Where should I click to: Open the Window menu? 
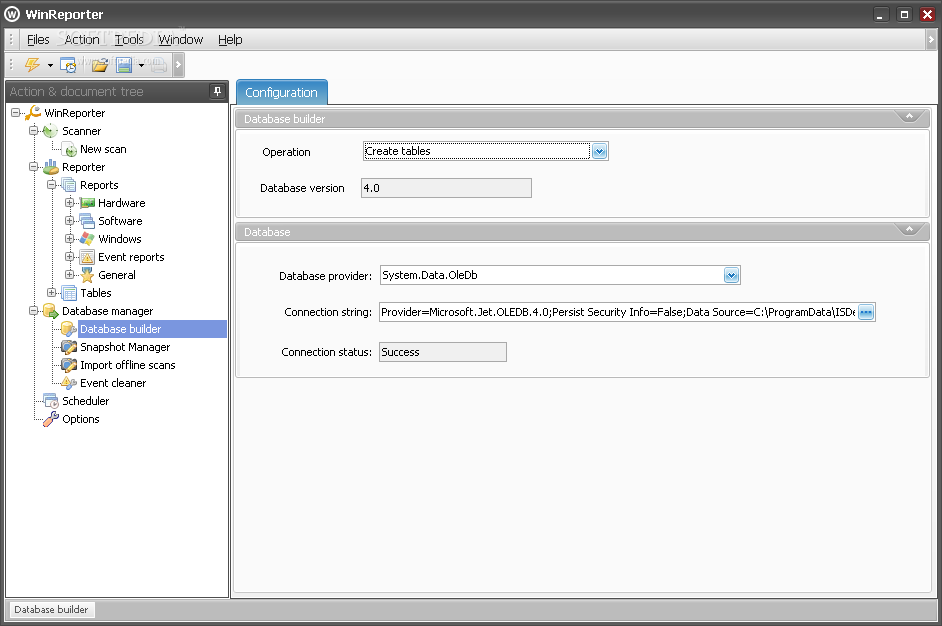coord(180,40)
